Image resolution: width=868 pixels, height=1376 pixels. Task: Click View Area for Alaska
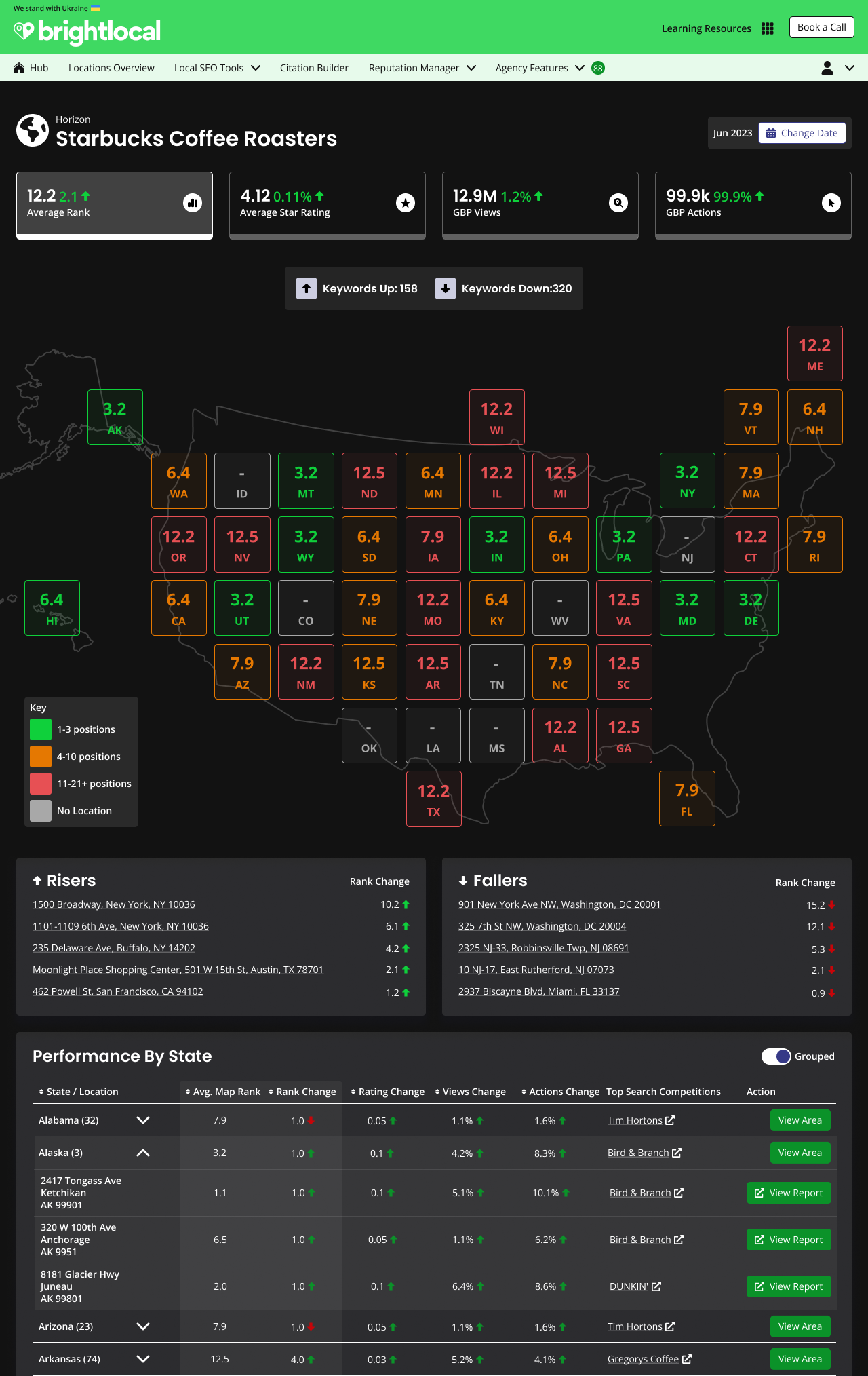pyautogui.click(x=800, y=1153)
